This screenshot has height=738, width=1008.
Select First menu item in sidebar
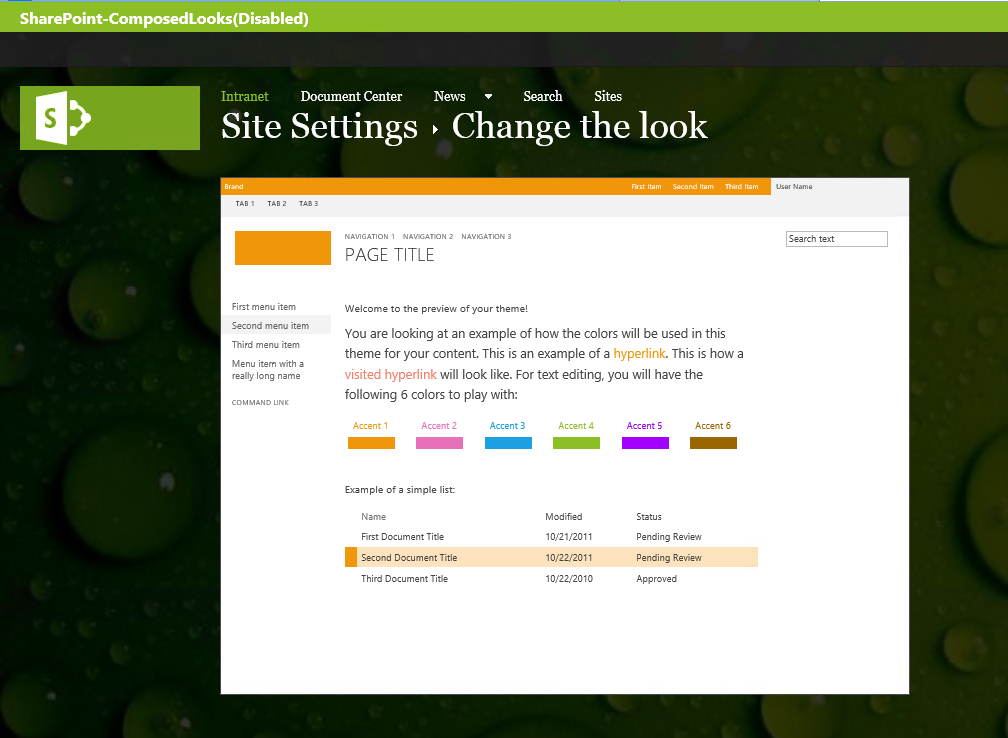point(264,307)
